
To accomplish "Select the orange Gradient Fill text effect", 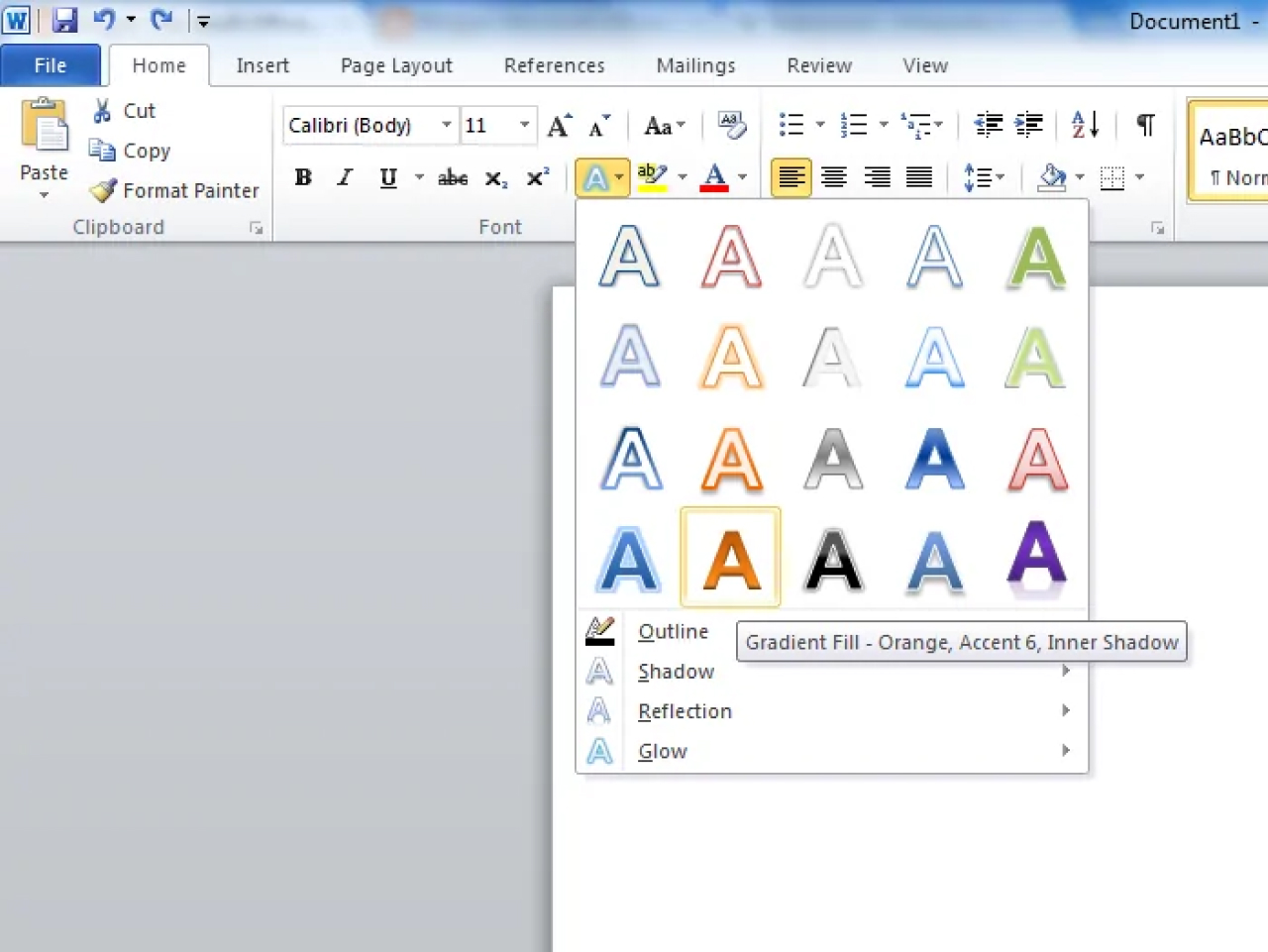I will tap(730, 557).
